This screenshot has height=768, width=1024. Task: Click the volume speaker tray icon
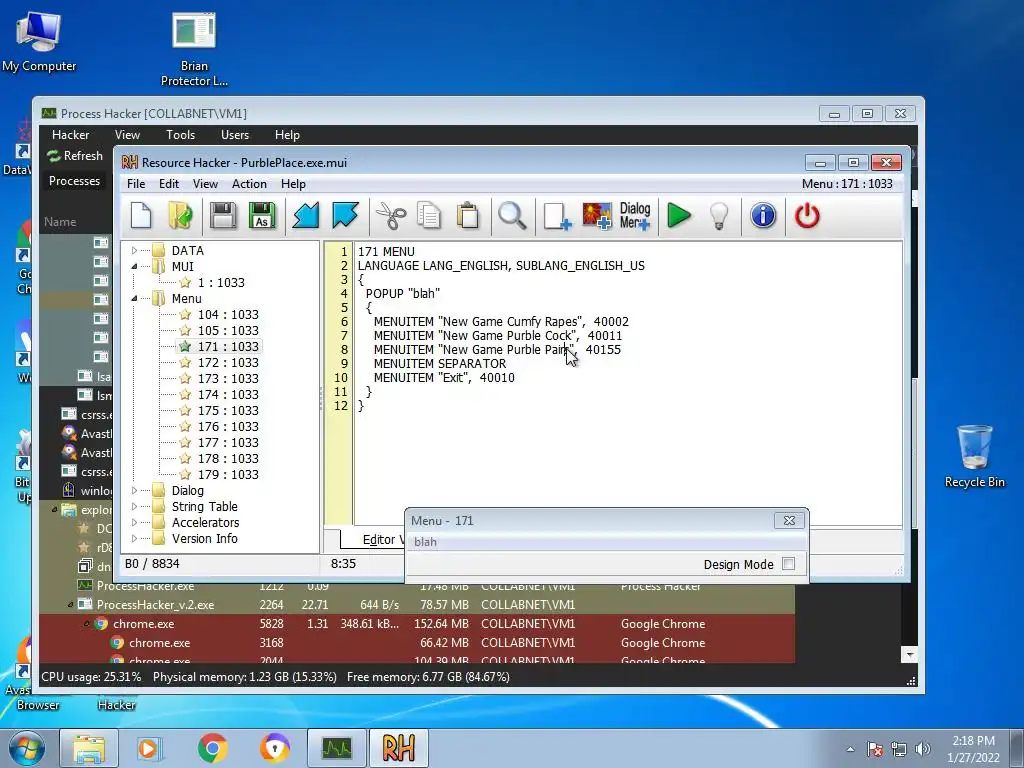tap(923, 749)
